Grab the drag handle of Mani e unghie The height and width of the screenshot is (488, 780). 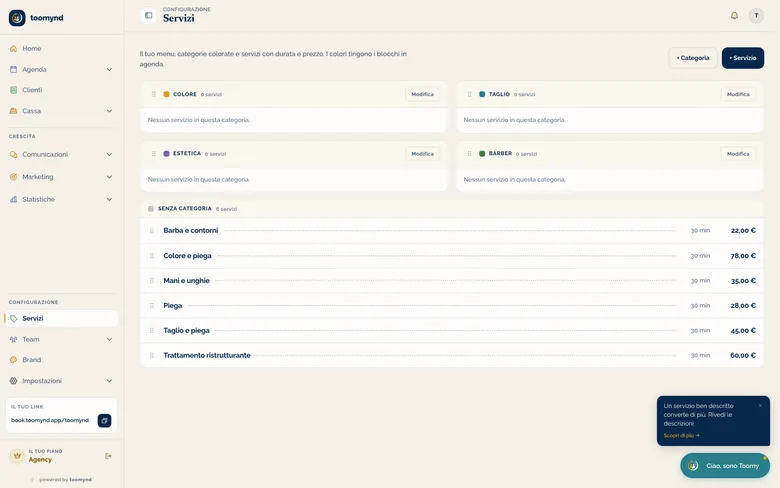(x=152, y=281)
